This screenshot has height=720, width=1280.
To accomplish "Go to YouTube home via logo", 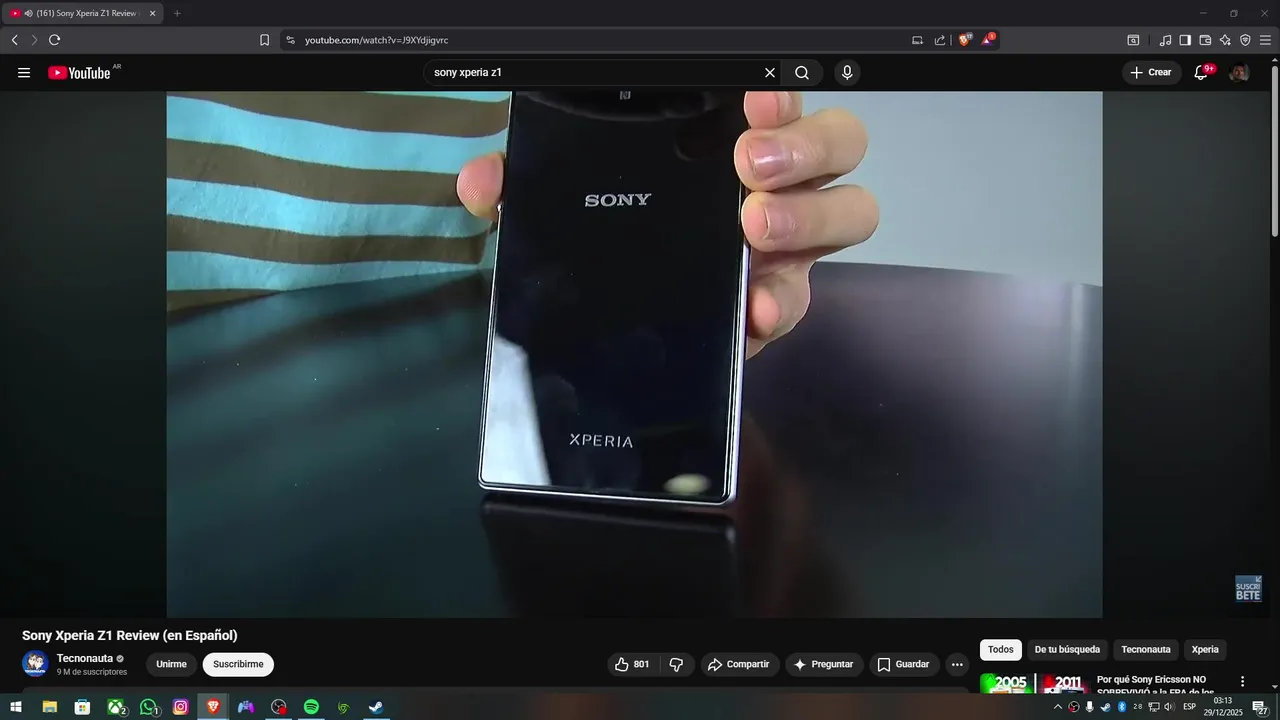I will pyautogui.click(x=79, y=73).
